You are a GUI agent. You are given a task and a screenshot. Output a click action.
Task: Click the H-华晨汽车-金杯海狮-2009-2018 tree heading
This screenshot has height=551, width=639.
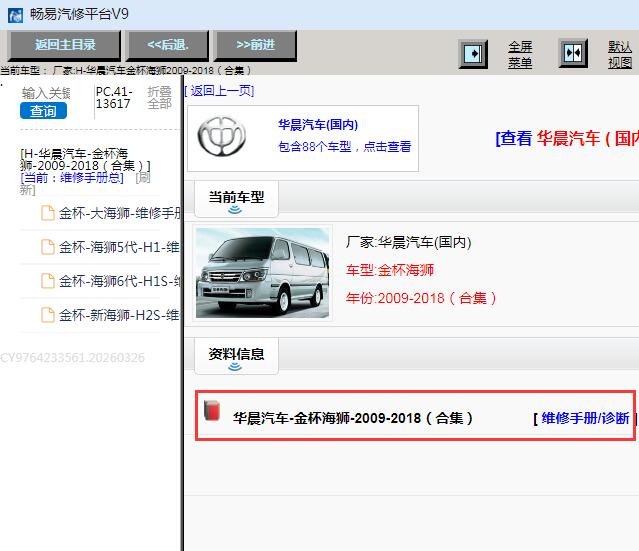point(85,159)
